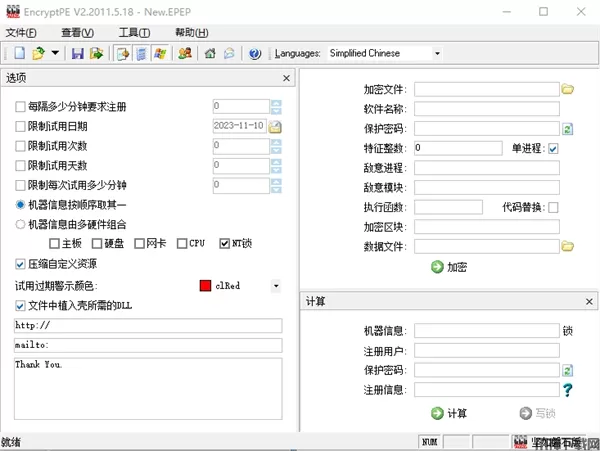Click question mark icon beside 注册信息

(567, 390)
